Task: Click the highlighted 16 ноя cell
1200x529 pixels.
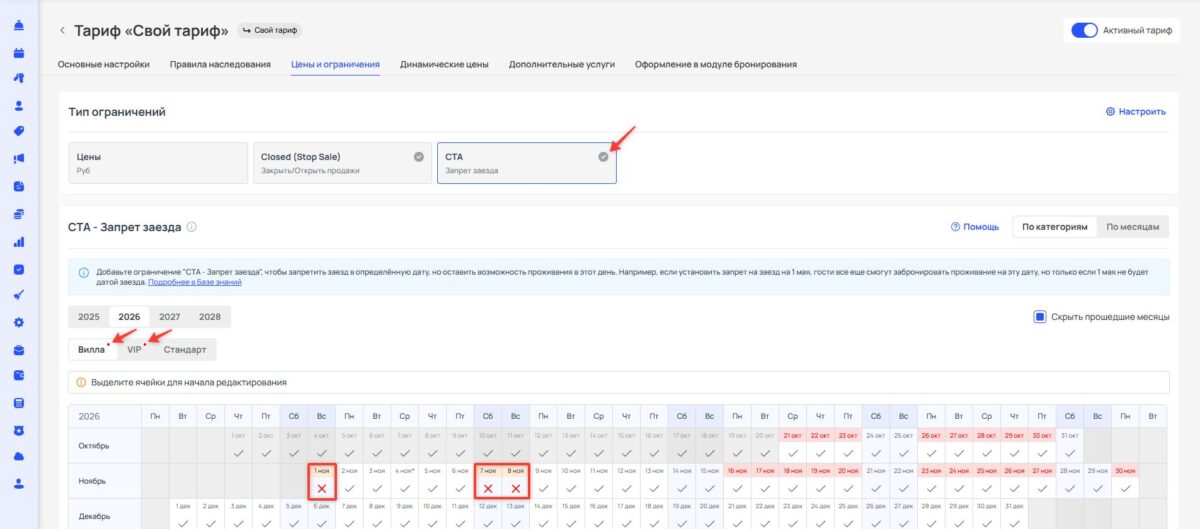Action: click(738, 482)
